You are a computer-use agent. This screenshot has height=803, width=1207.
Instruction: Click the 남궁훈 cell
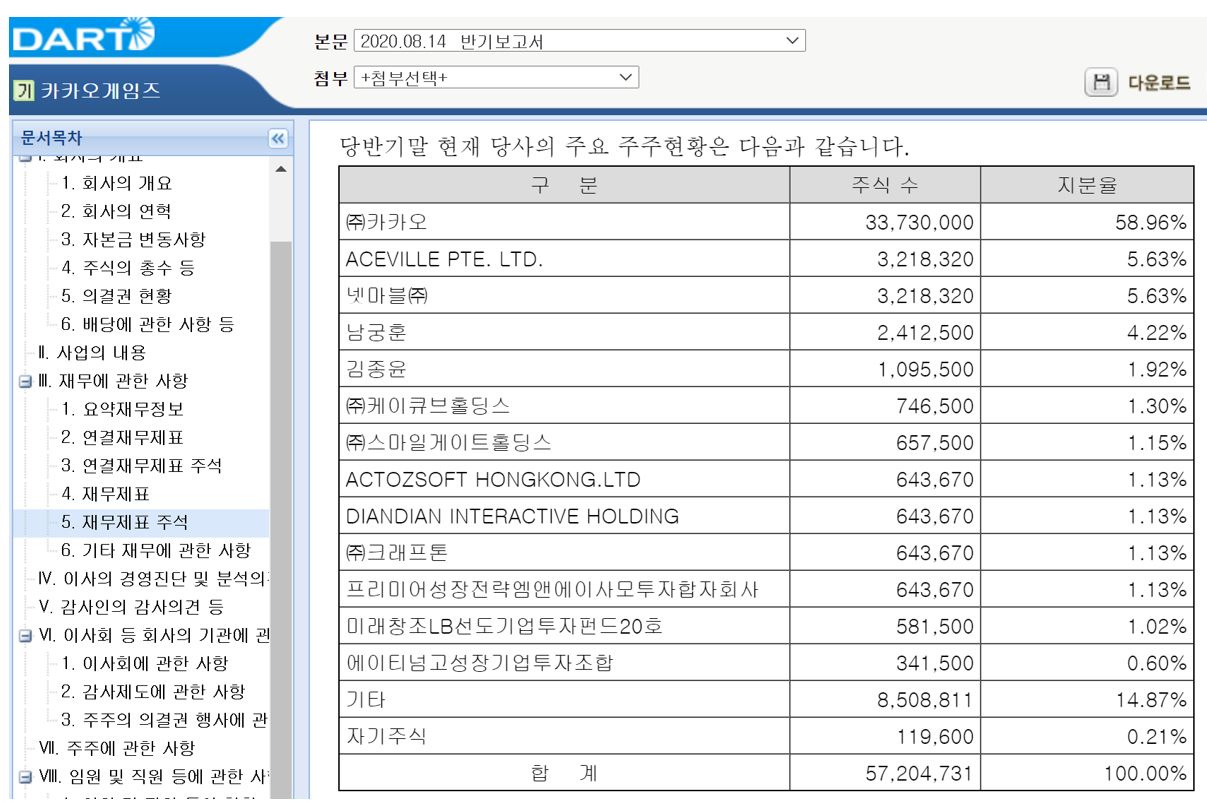coord(564,333)
